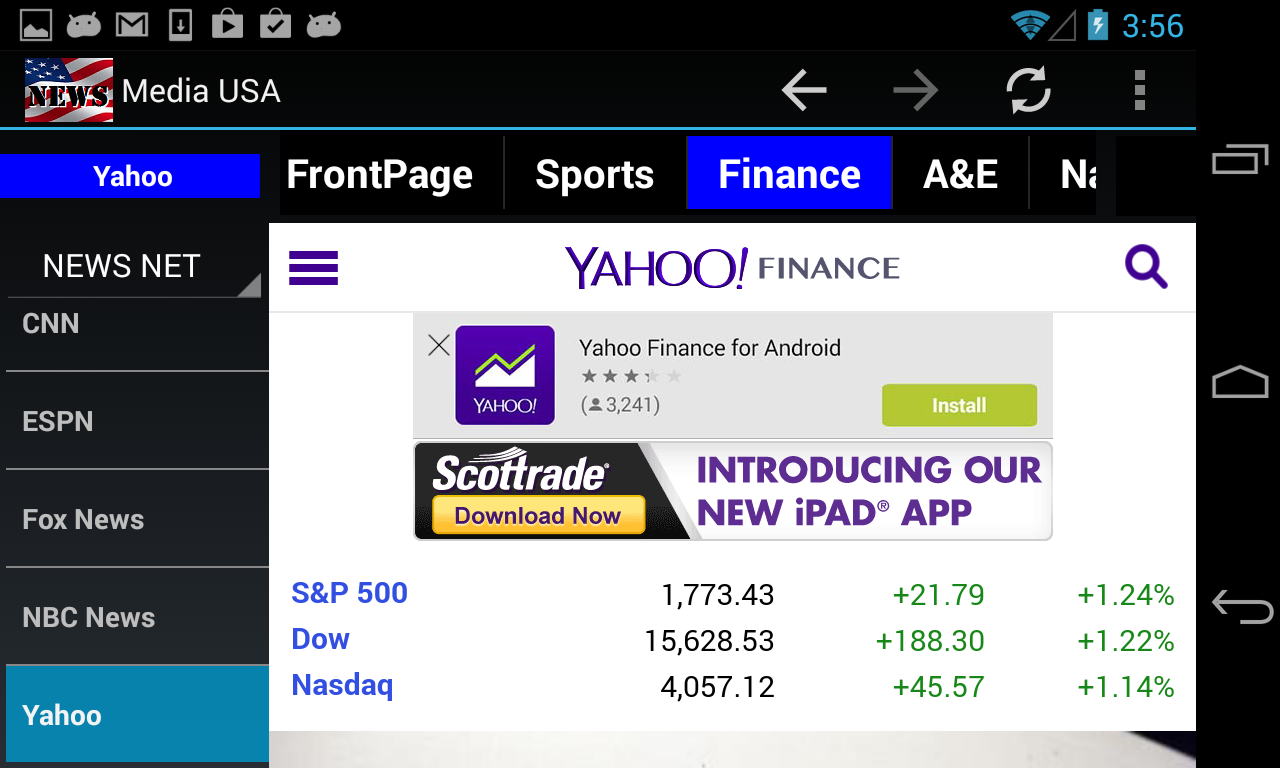Dismiss the Yahoo Finance app ad
Viewport: 1280px width, 768px height.
click(438, 346)
